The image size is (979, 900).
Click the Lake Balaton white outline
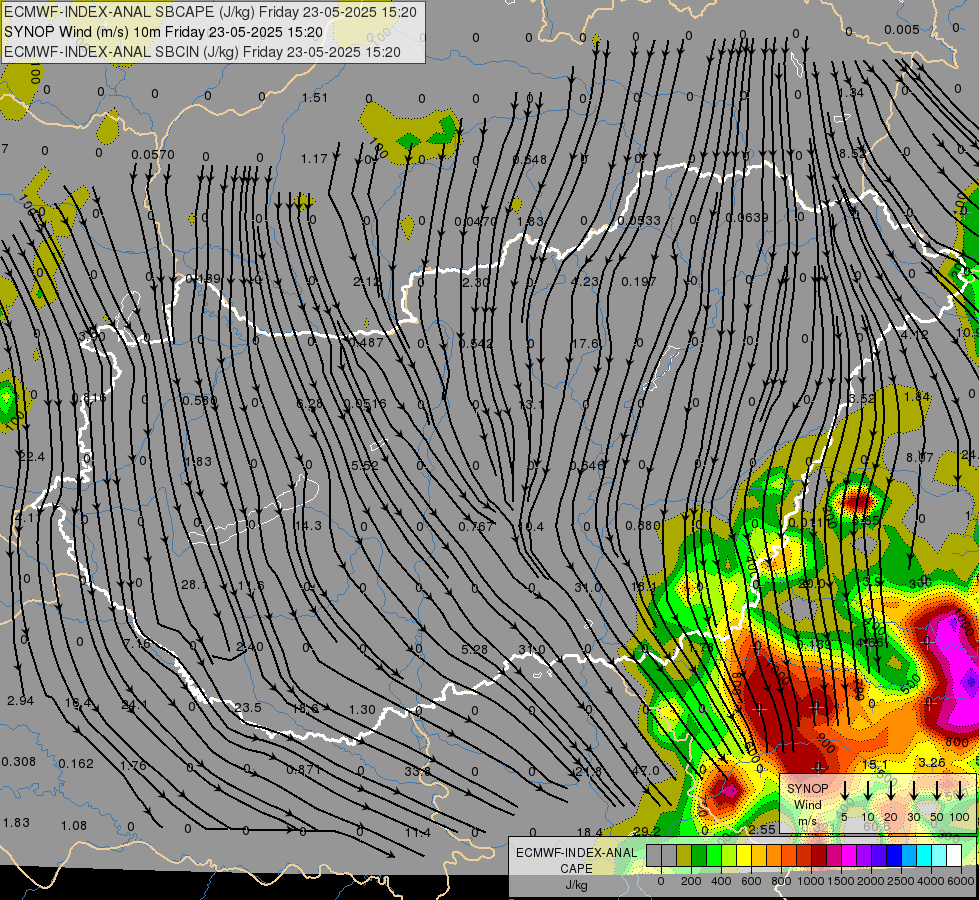tap(255, 511)
